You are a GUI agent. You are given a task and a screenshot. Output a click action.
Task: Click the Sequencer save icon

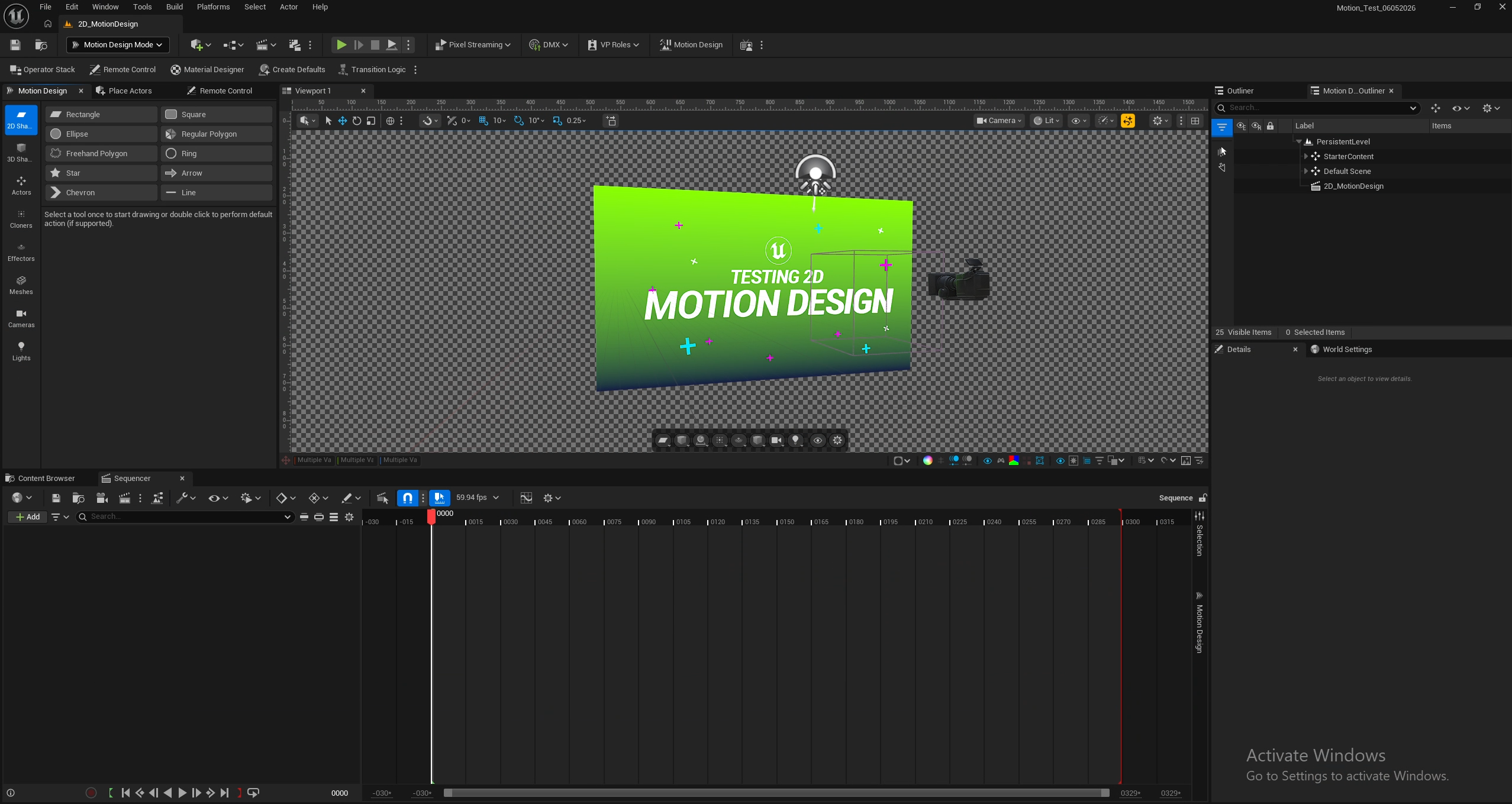click(56, 498)
